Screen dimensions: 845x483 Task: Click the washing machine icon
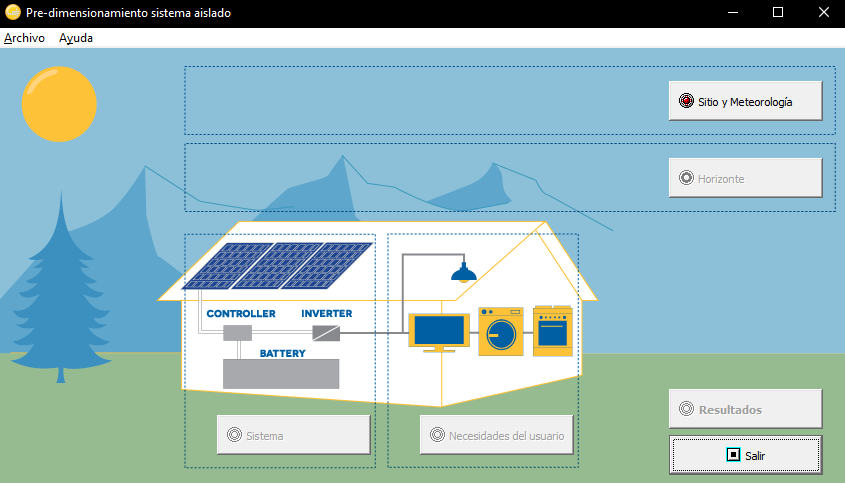point(501,331)
